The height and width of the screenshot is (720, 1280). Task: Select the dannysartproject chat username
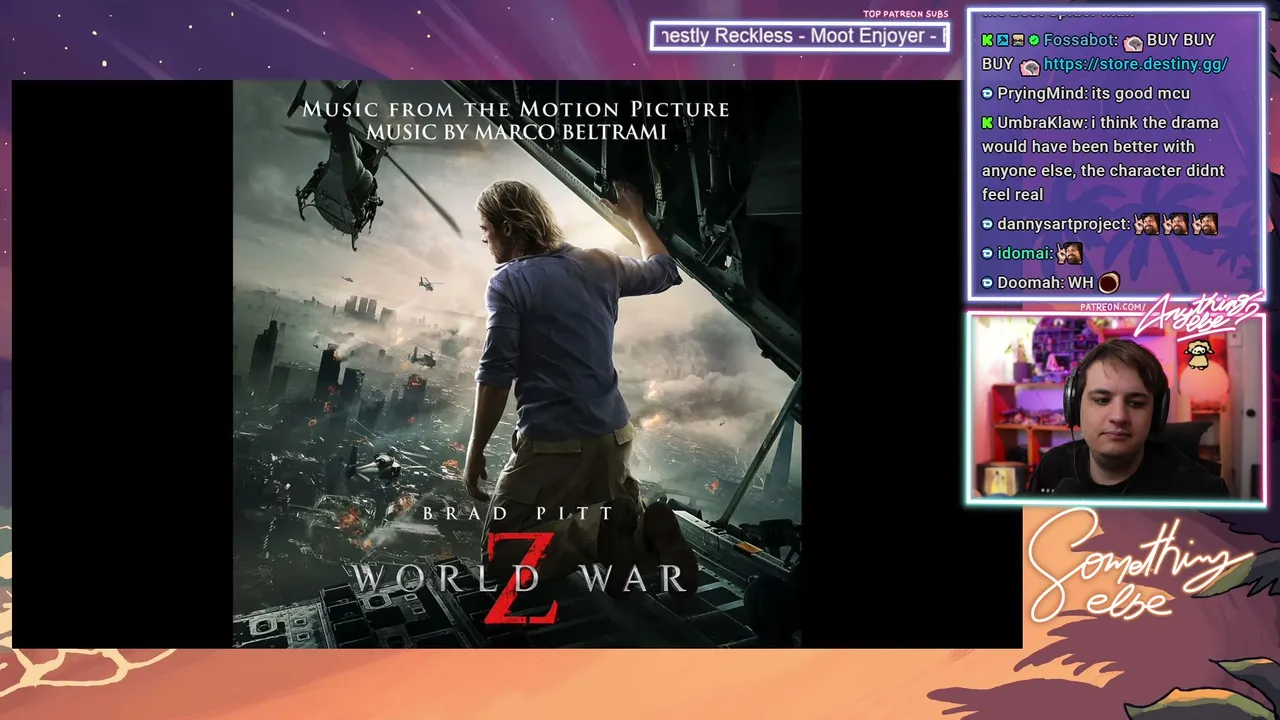(1062, 224)
